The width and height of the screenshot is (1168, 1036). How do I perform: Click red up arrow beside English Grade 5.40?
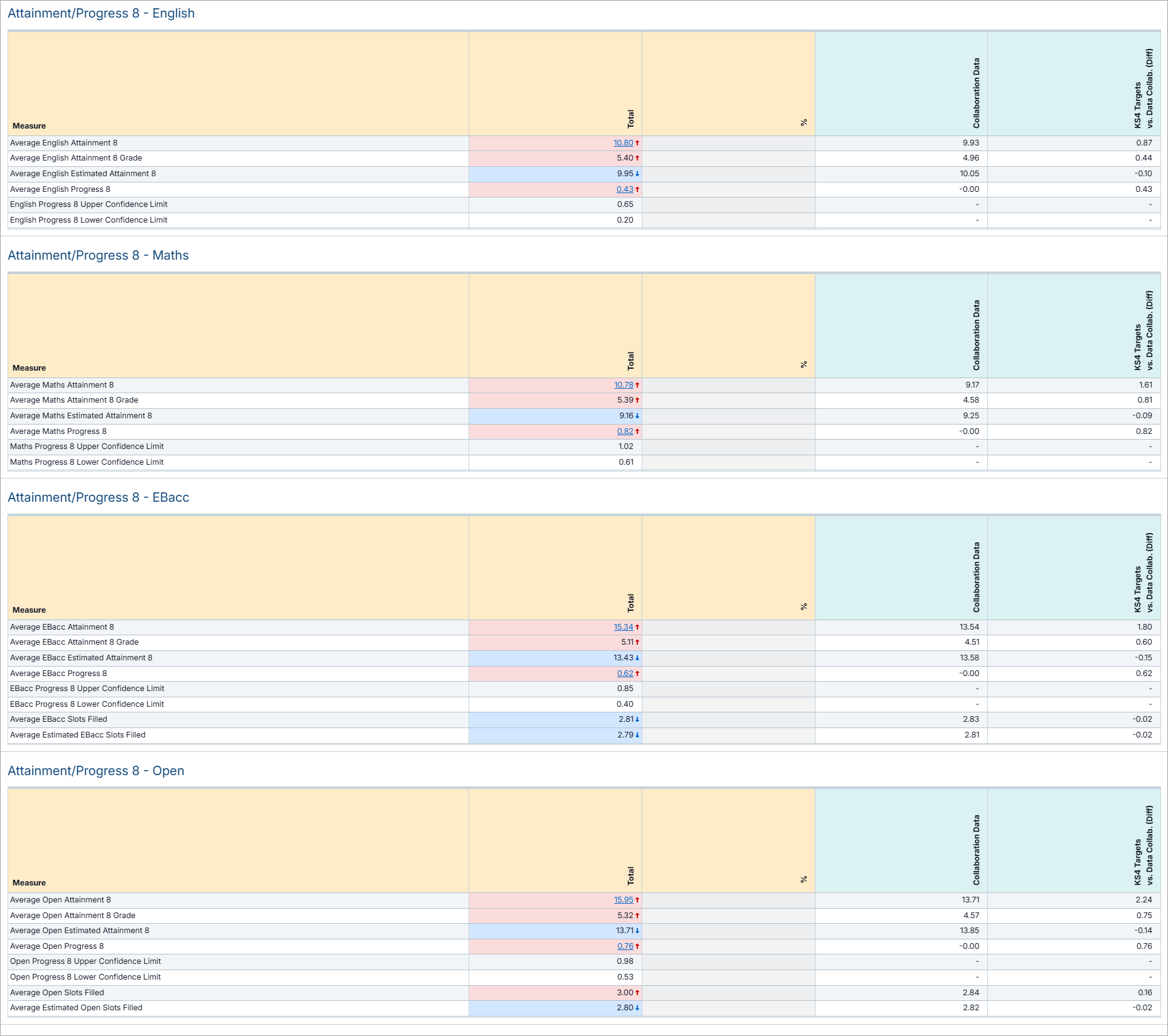(x=637, y=159)
